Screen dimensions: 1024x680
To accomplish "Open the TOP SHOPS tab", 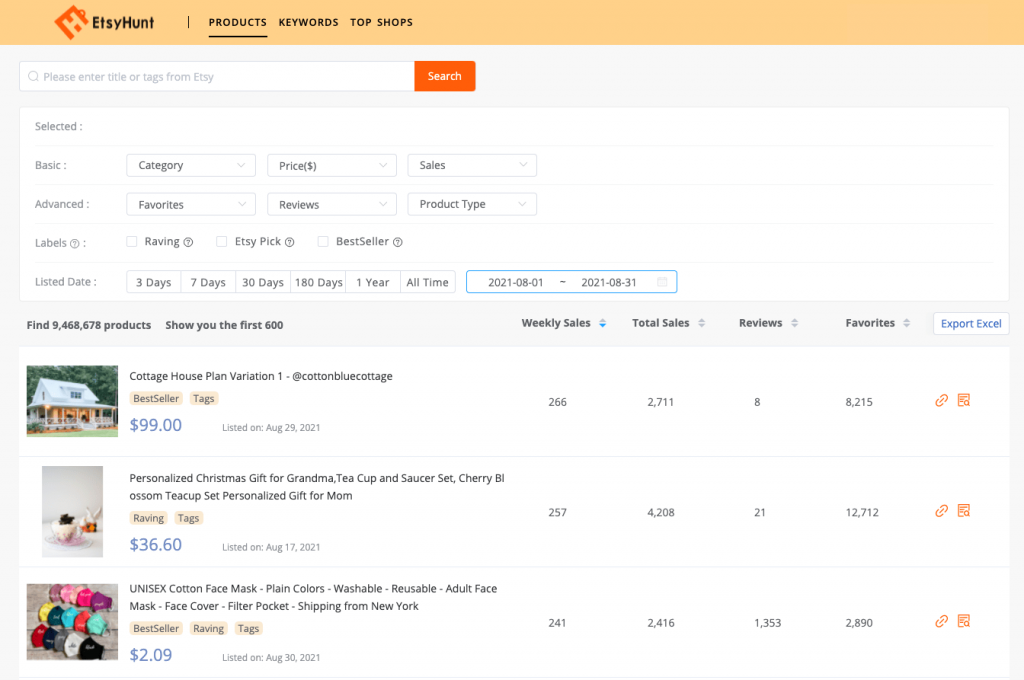I will pos(381,22).
